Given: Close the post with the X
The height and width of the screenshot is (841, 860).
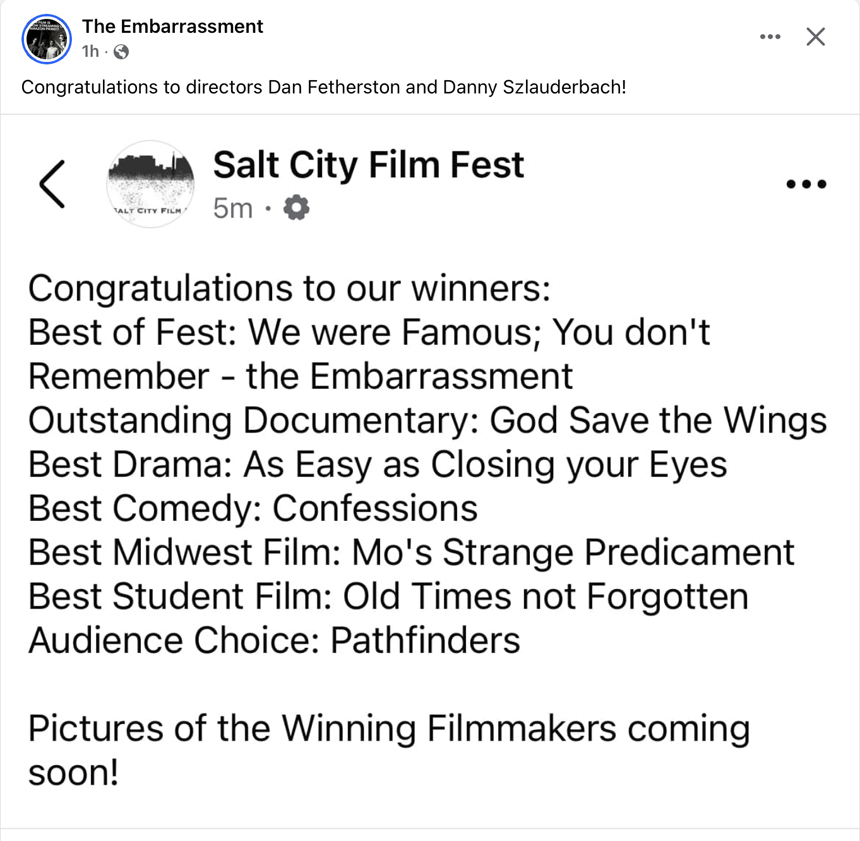Looking at the screenshot, I should pos(816,37).
